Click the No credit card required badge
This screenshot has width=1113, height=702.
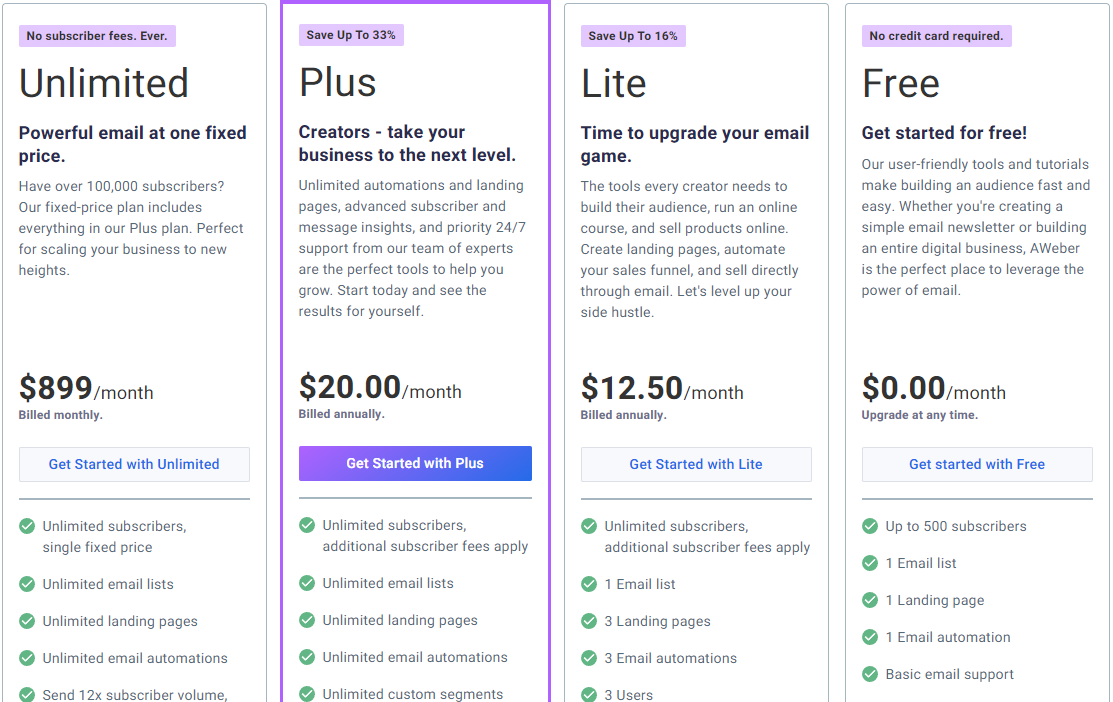pyautogui.click(x=936, y=35)
